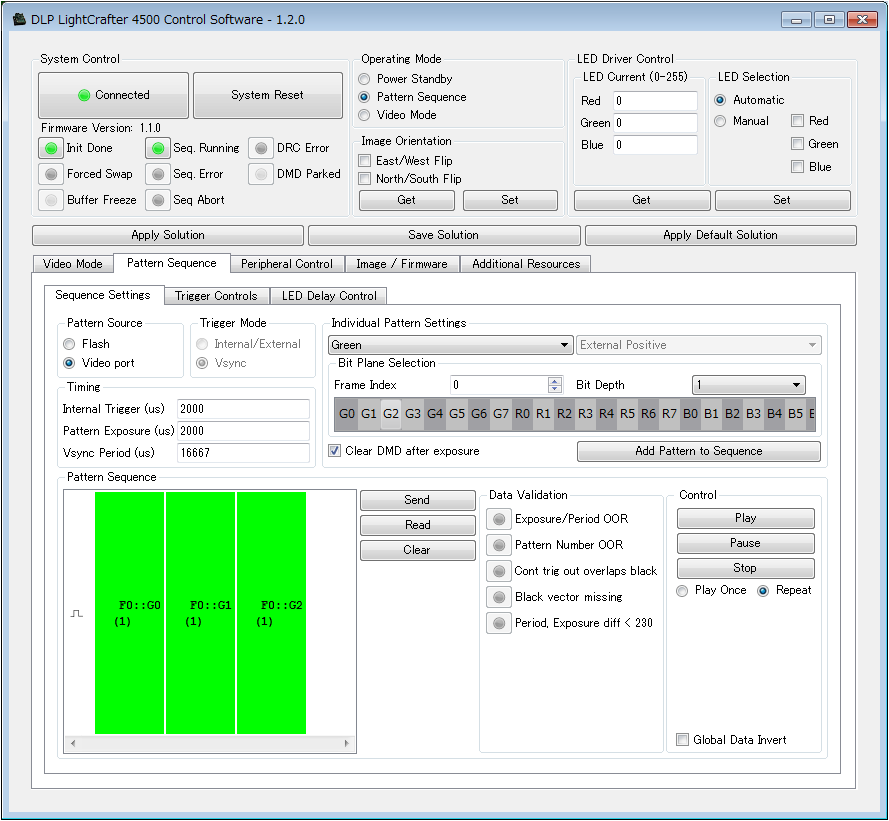Click the Period, Exposure diff < 230 indicator

pyautogui.click(x=499, y=624)
